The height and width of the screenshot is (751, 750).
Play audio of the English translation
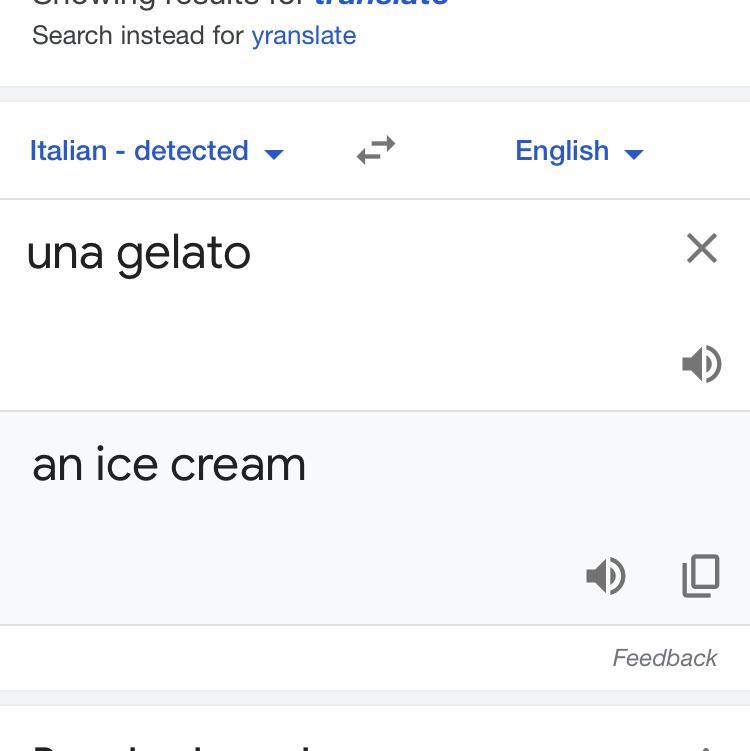606,576
